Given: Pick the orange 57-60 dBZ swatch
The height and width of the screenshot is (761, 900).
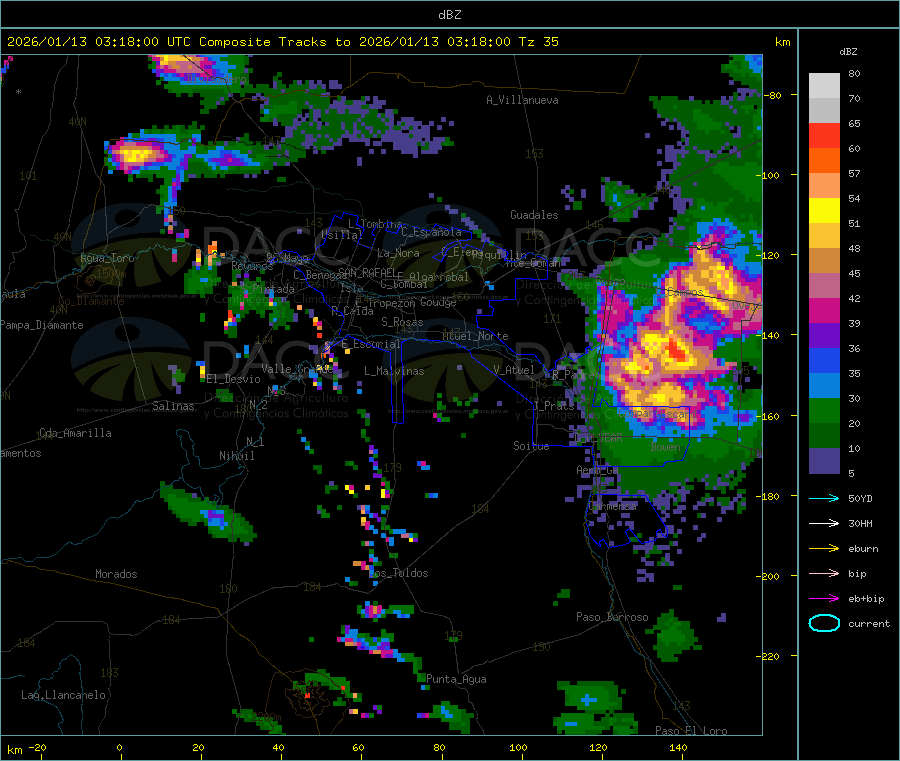Looking at the screenshot, I should tap(824, 161).
